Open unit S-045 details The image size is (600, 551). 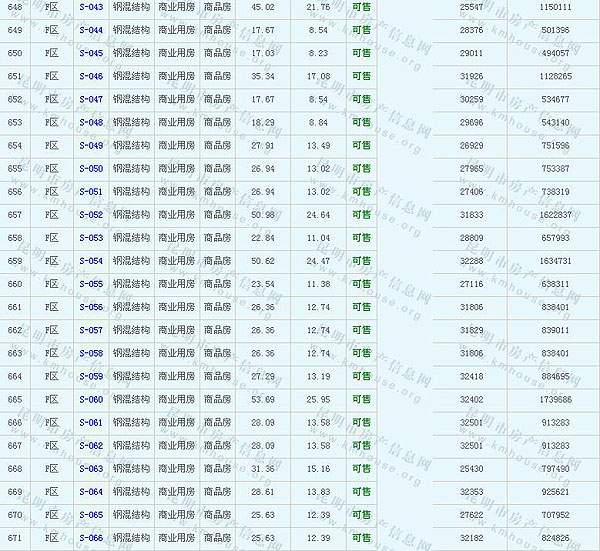[91, 53]
